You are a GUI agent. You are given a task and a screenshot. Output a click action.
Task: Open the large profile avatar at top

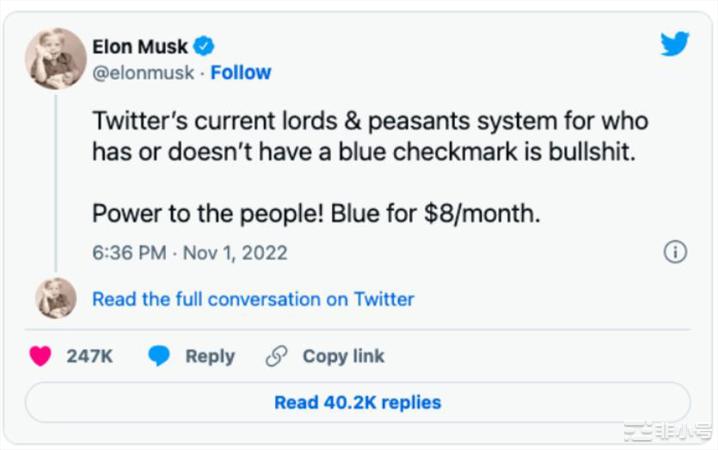[x=56, y=58]
